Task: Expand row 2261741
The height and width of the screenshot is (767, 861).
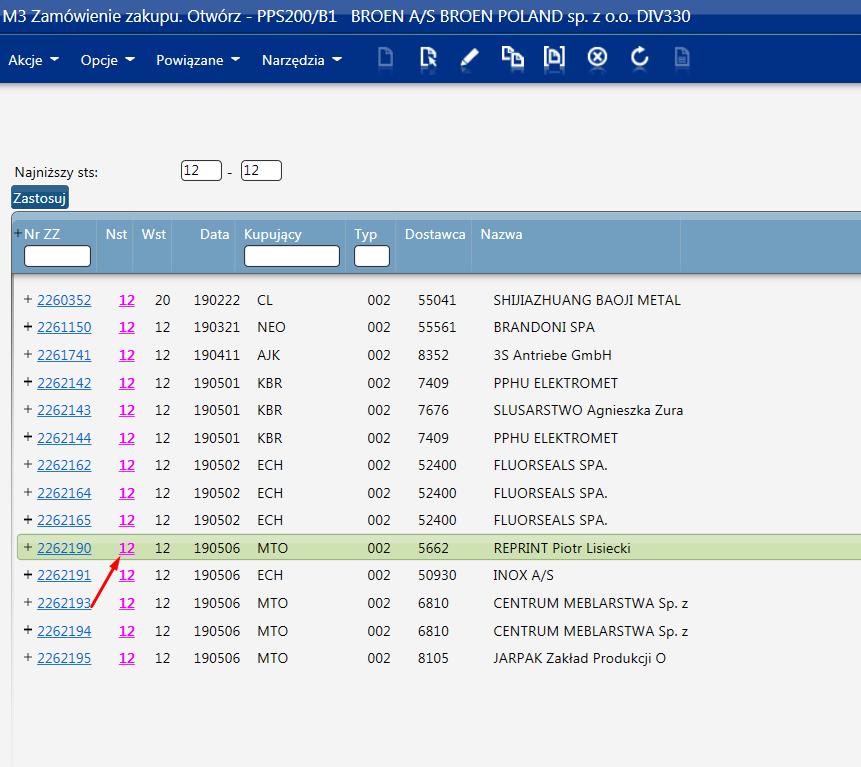Action: coord(27,354)
